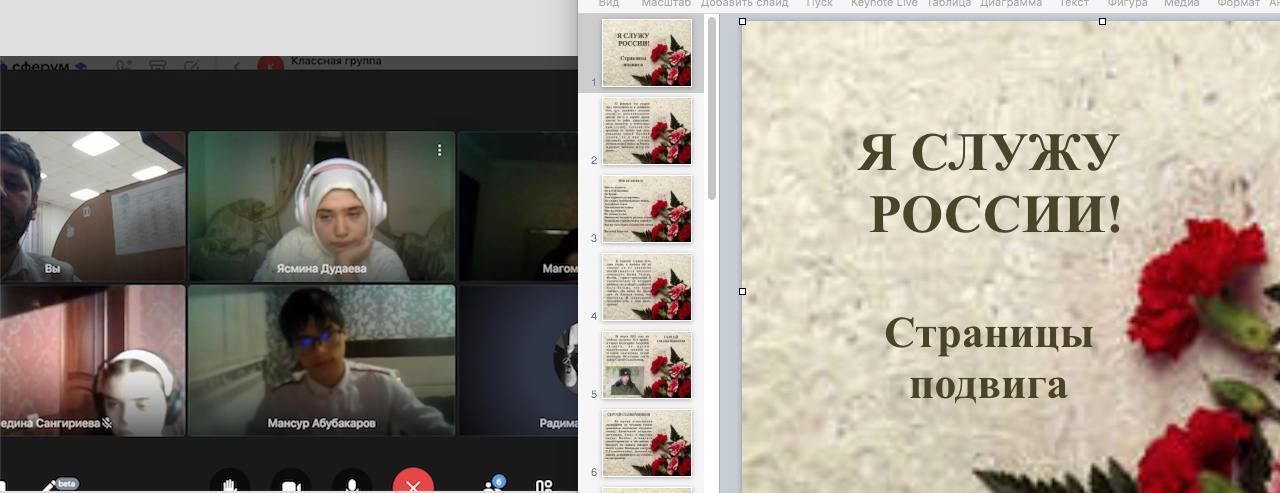This screenshot has height=493, width=1280.
Task: Select the Я СЛУЖУ РОССИИ! title text
Action: click(x=990, y=183)
